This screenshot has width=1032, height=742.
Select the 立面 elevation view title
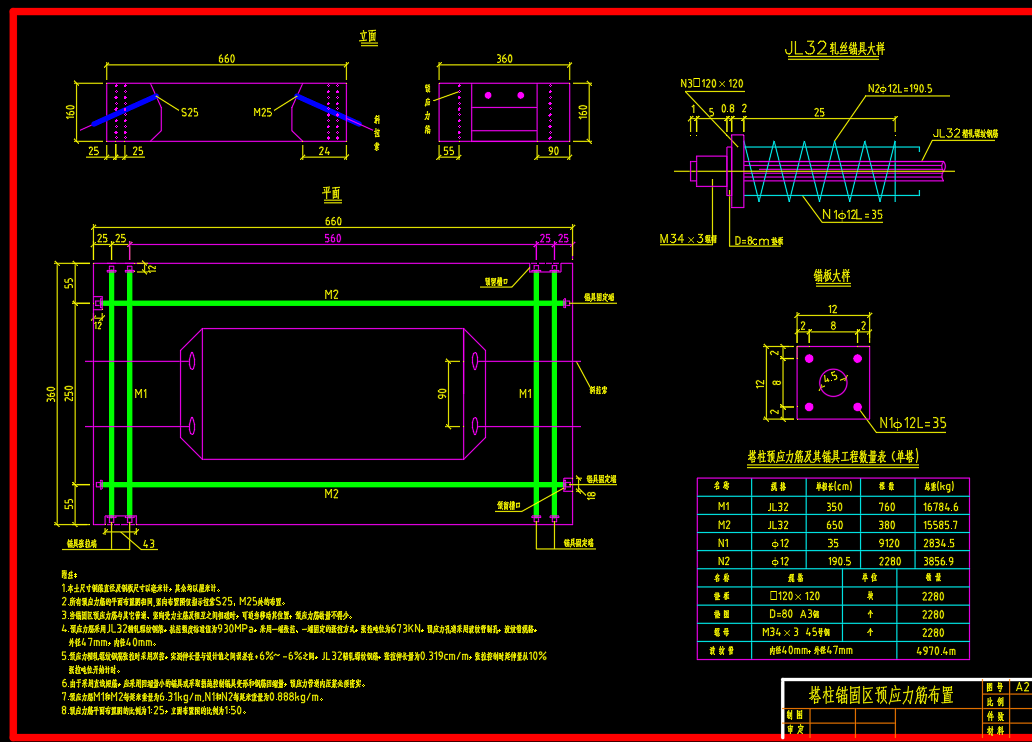(x=368, y=37)
